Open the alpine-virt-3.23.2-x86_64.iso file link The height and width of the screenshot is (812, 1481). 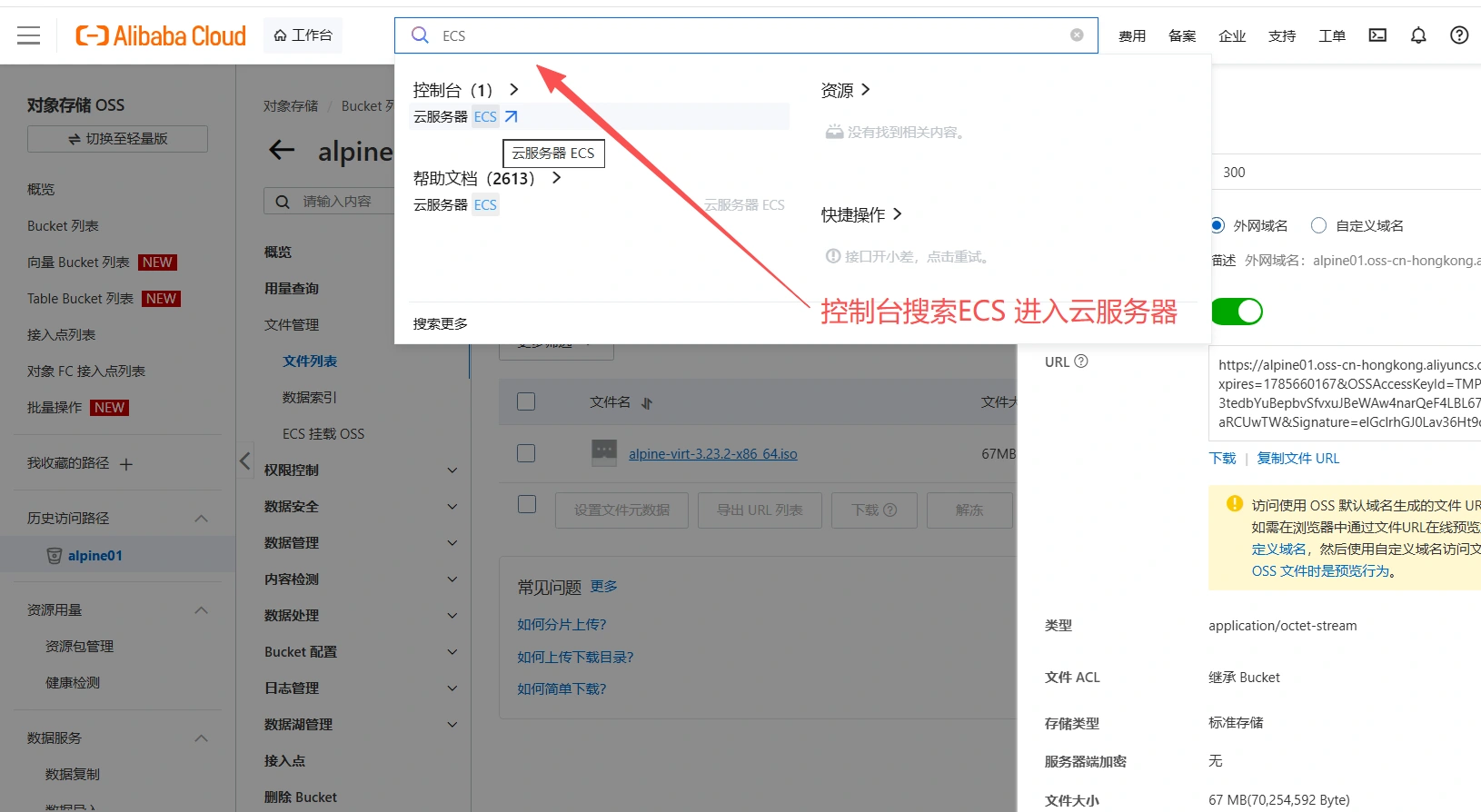(x=713, y=454)
